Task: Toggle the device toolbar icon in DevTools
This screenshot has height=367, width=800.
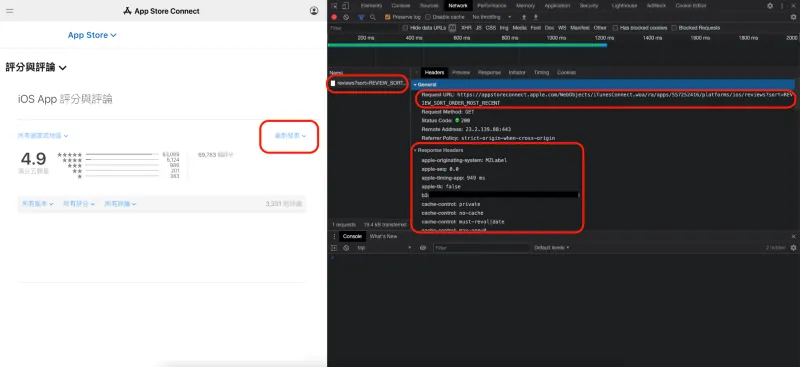Action: pos(345,6)
